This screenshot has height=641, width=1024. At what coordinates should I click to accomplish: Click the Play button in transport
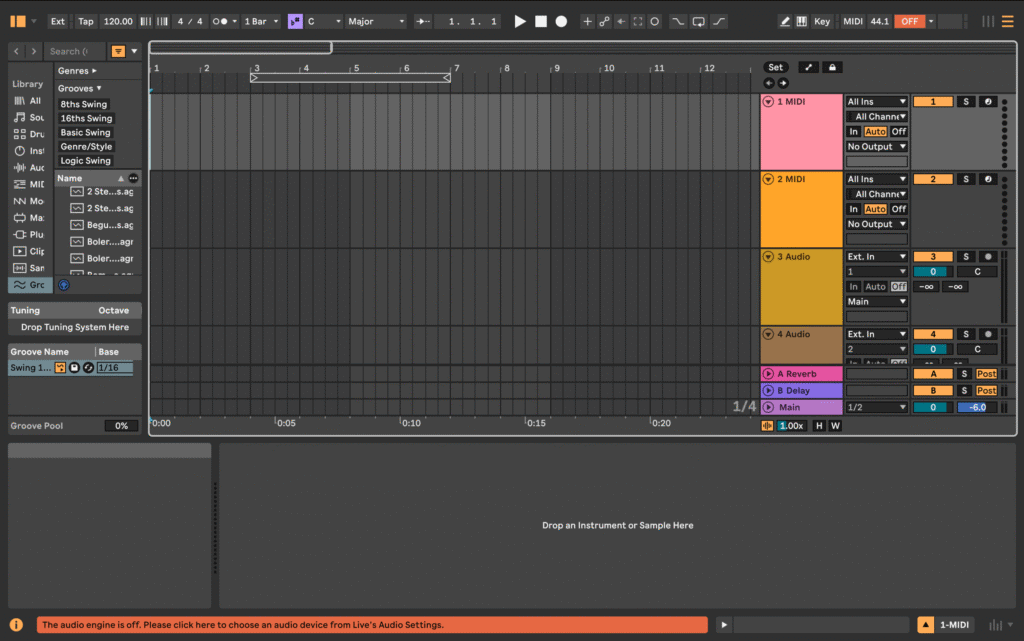tap(520, 22)
